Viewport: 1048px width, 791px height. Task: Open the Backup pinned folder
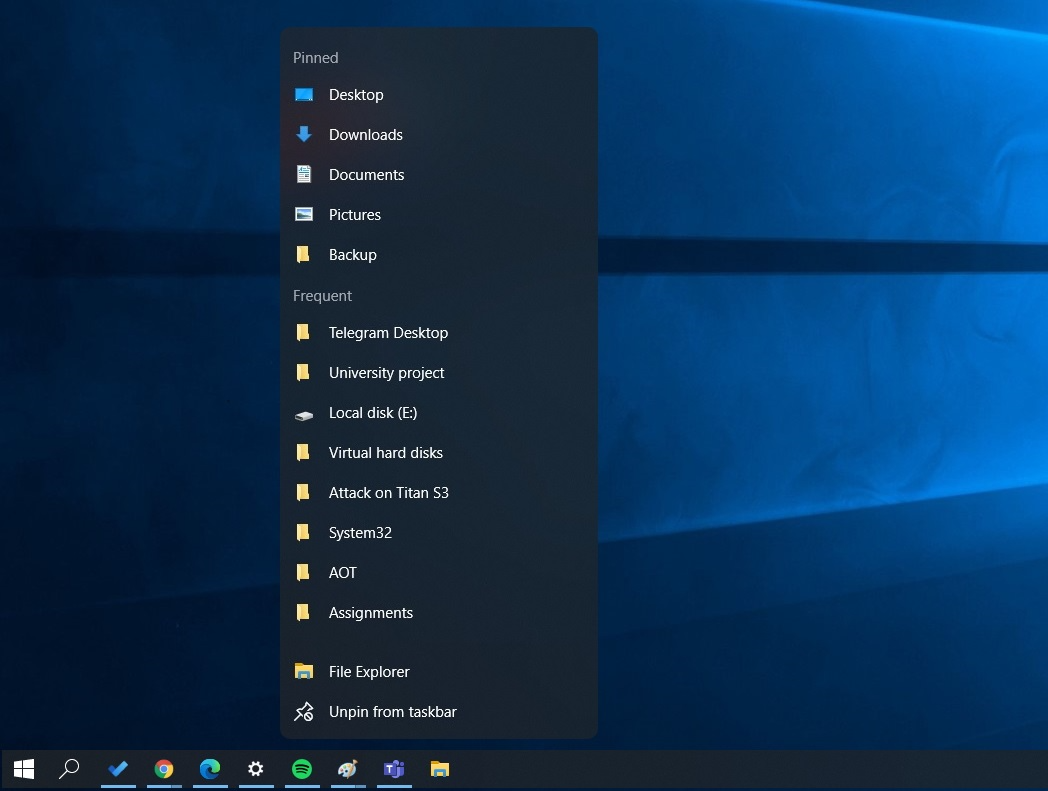(x=352, y=254)
